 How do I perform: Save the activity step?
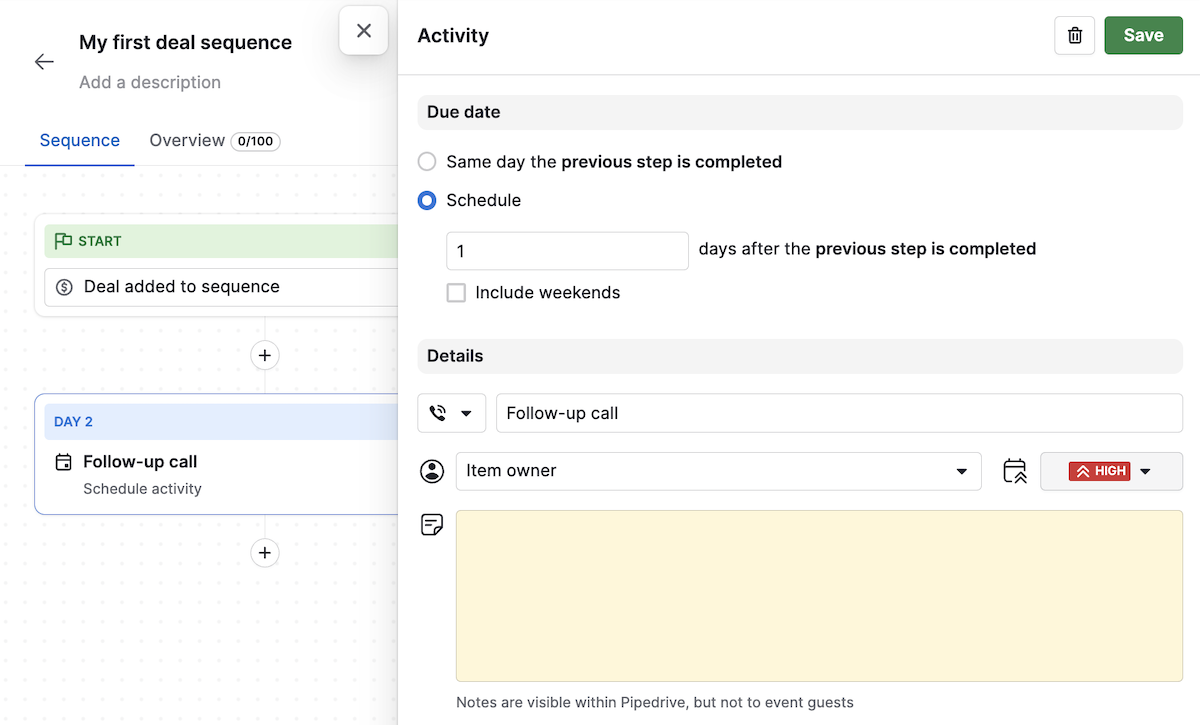[1143, 35]
